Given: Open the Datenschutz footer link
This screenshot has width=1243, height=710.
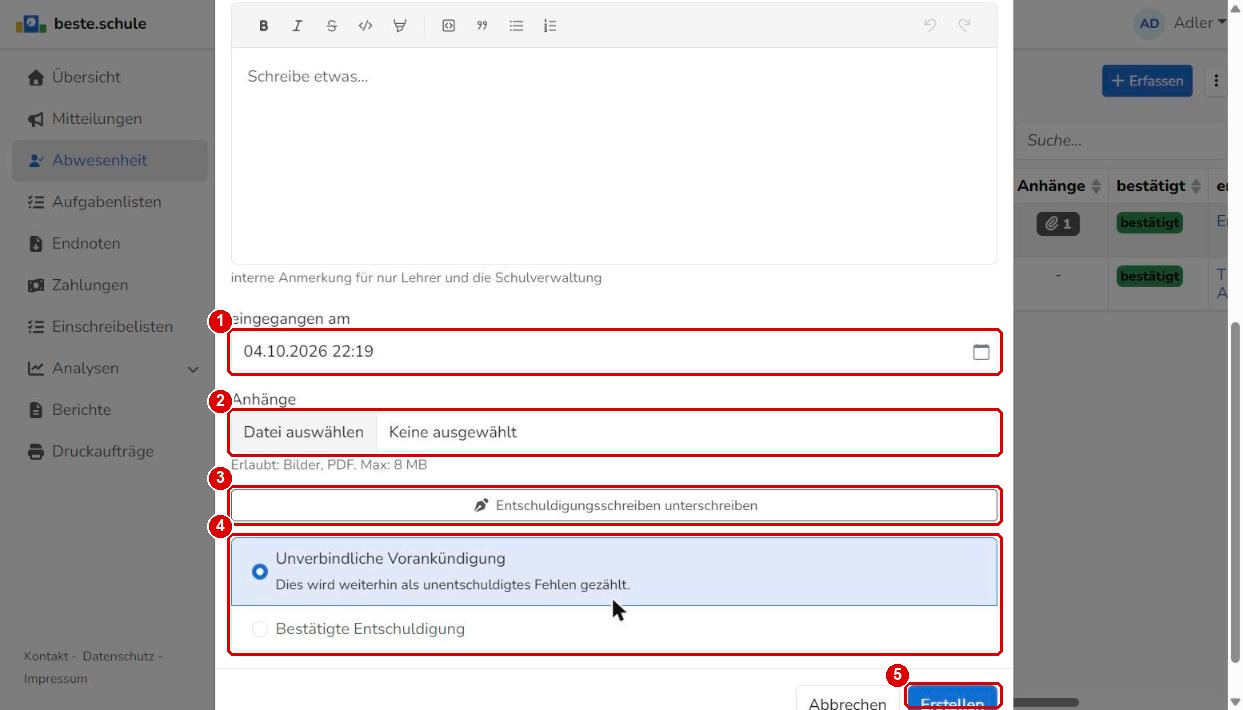Looking at the screenshot, I should (x=118, y=656).
